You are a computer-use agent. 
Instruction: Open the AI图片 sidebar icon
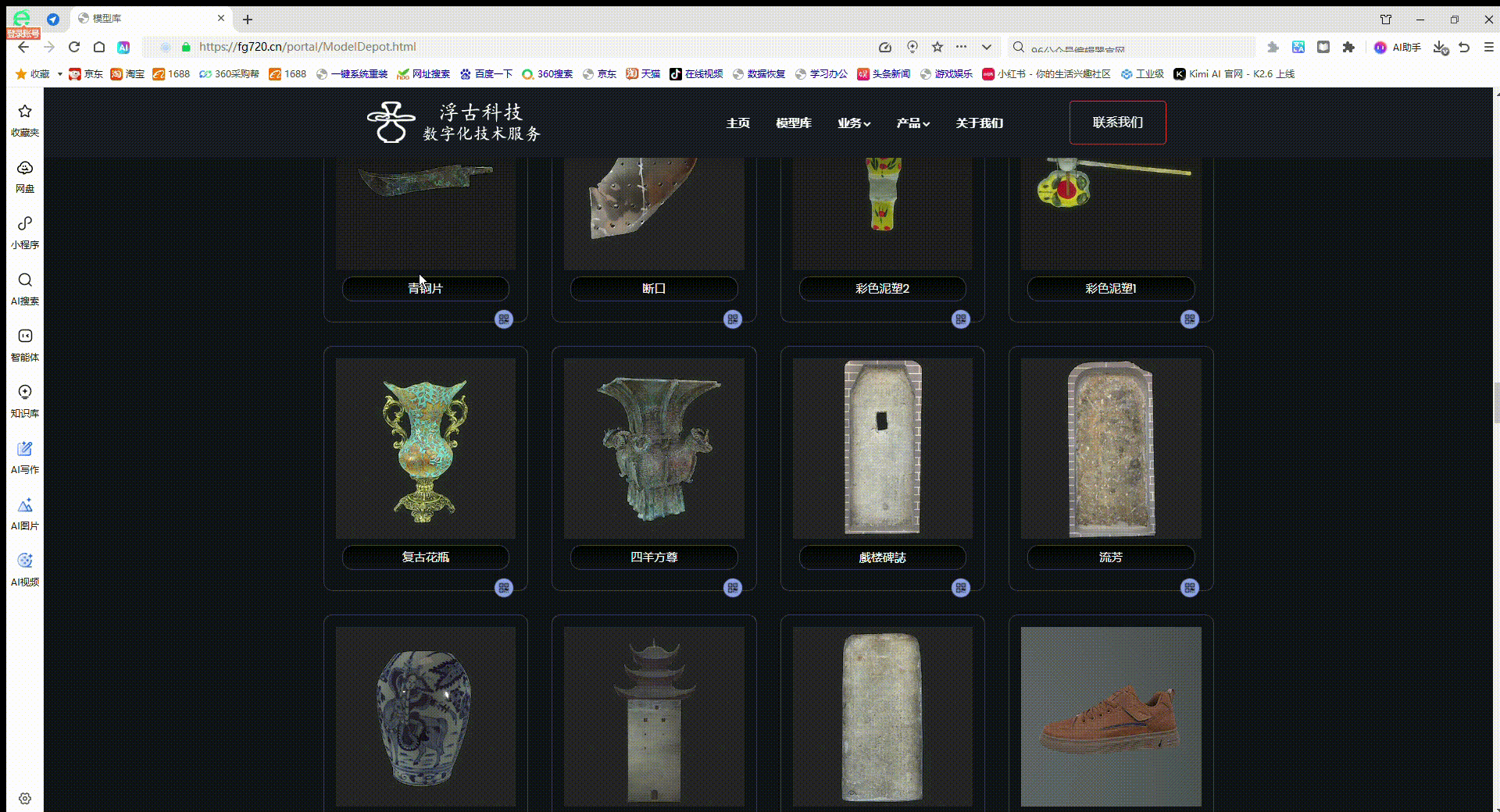(25, 514)
